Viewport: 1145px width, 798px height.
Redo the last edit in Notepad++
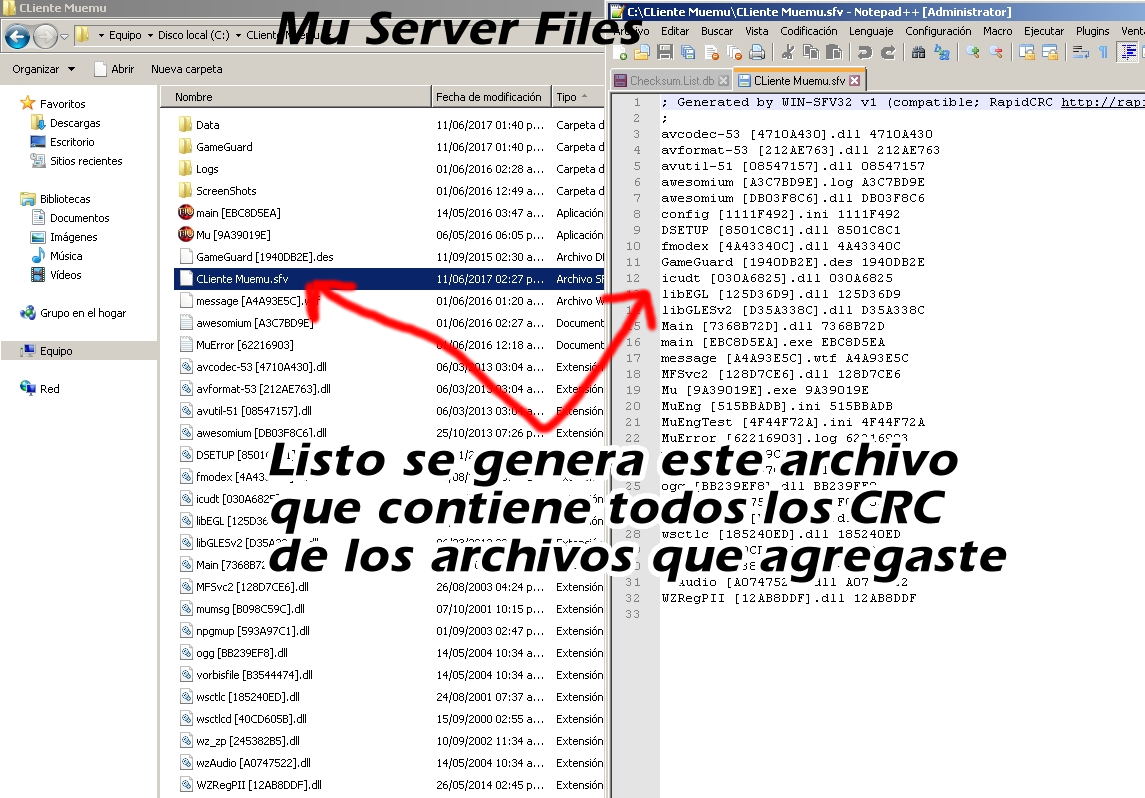point(888,52)
